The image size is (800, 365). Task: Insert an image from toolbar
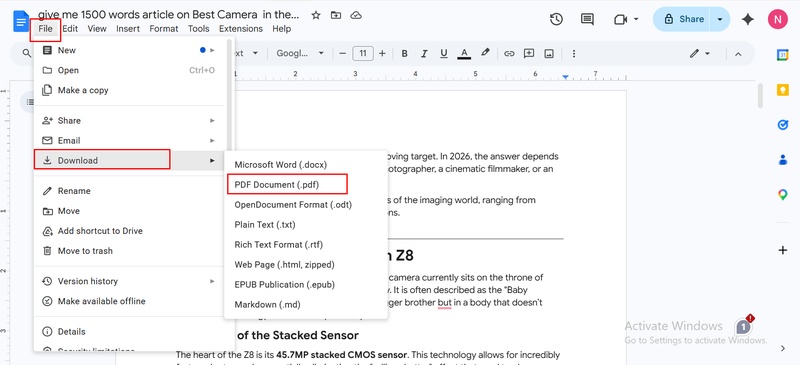tap(549, 53)
